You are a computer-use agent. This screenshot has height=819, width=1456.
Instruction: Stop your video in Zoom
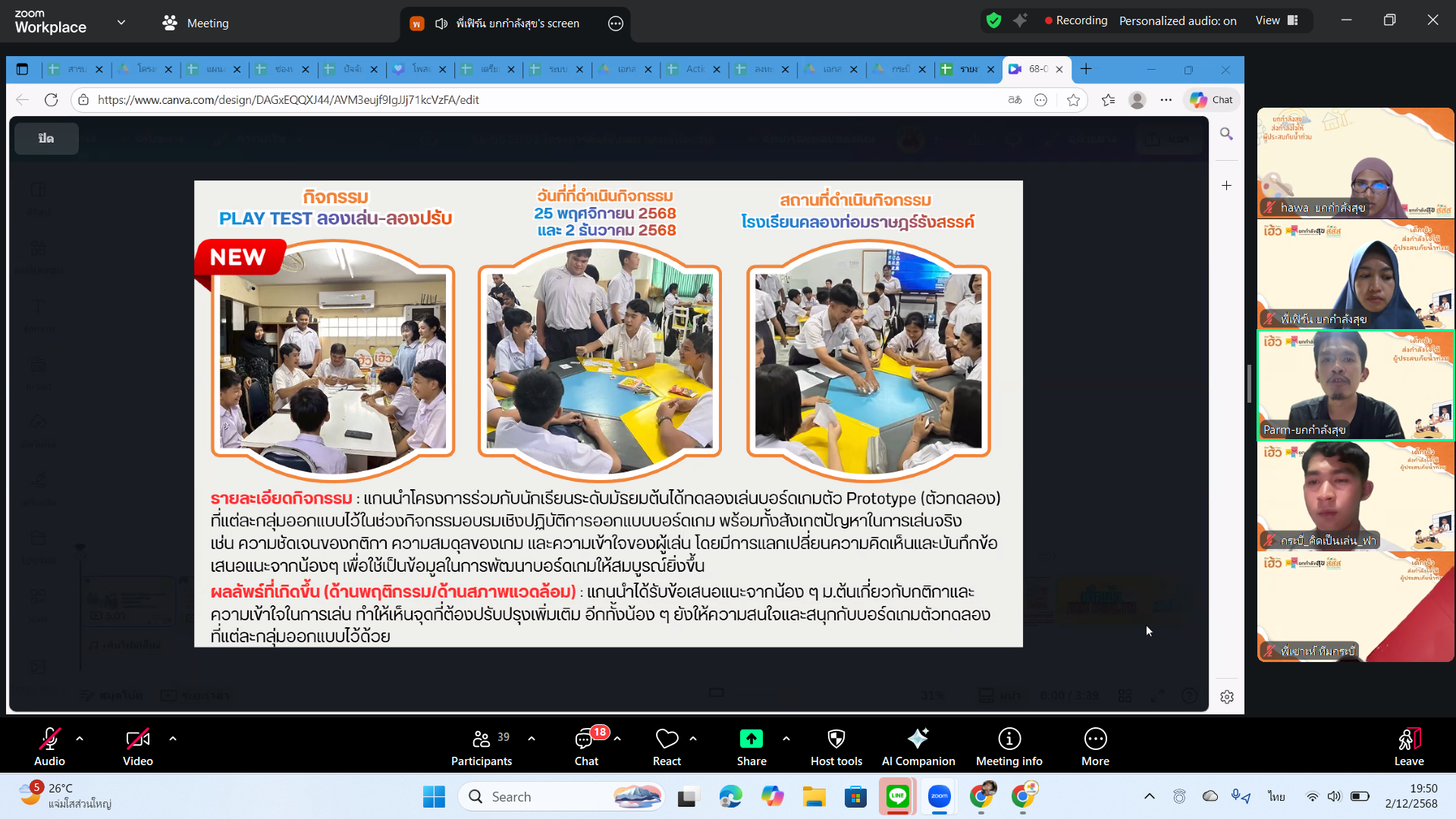137,745
